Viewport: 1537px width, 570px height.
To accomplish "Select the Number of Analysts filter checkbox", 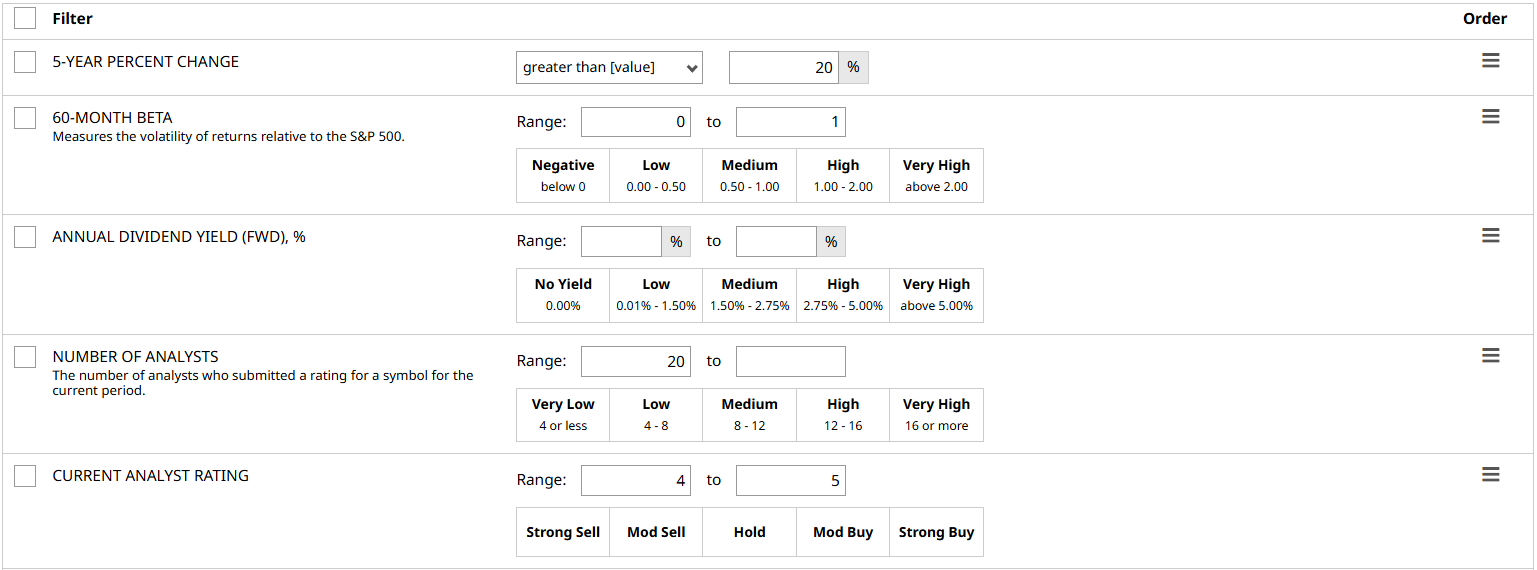I will 25,357.
